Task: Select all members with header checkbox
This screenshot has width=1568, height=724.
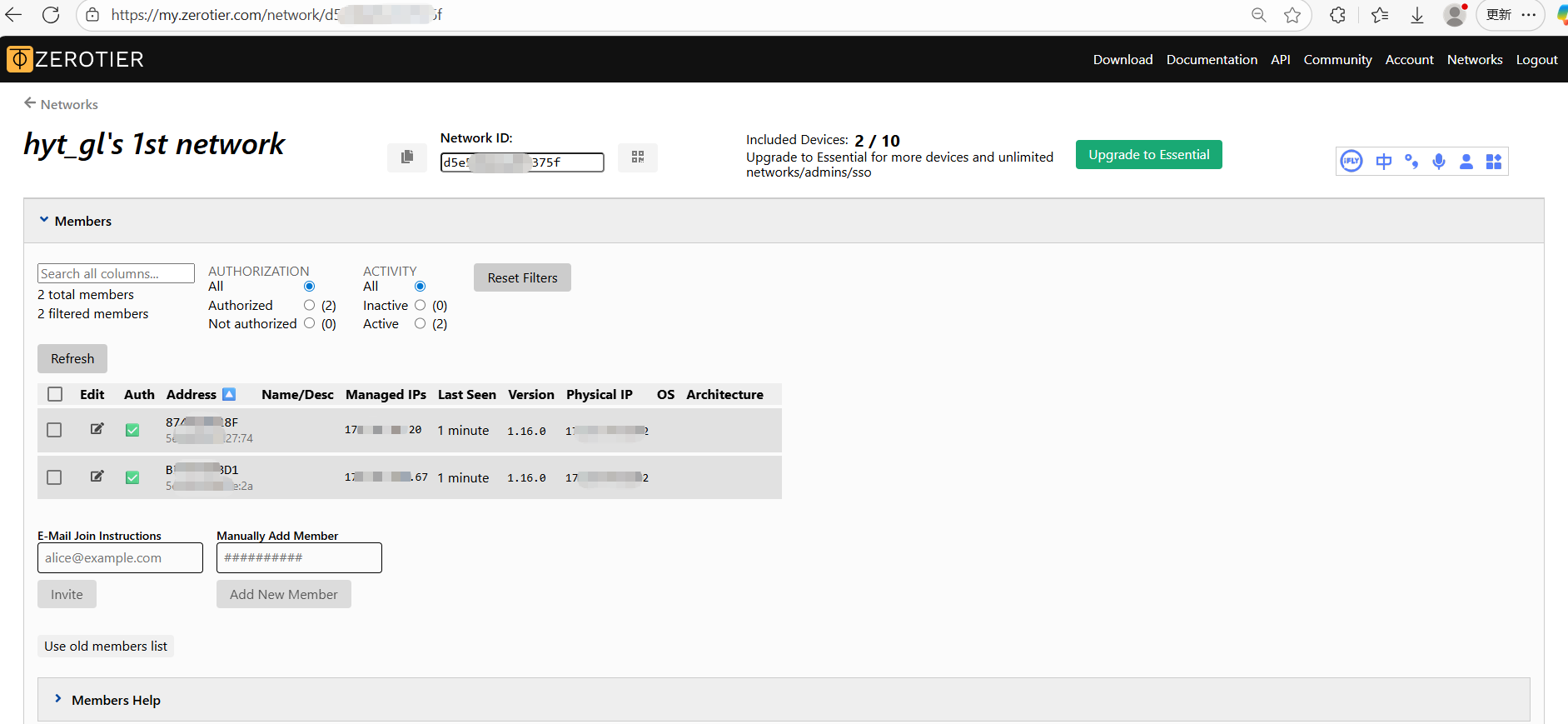Action: click(x=55, y=394)
